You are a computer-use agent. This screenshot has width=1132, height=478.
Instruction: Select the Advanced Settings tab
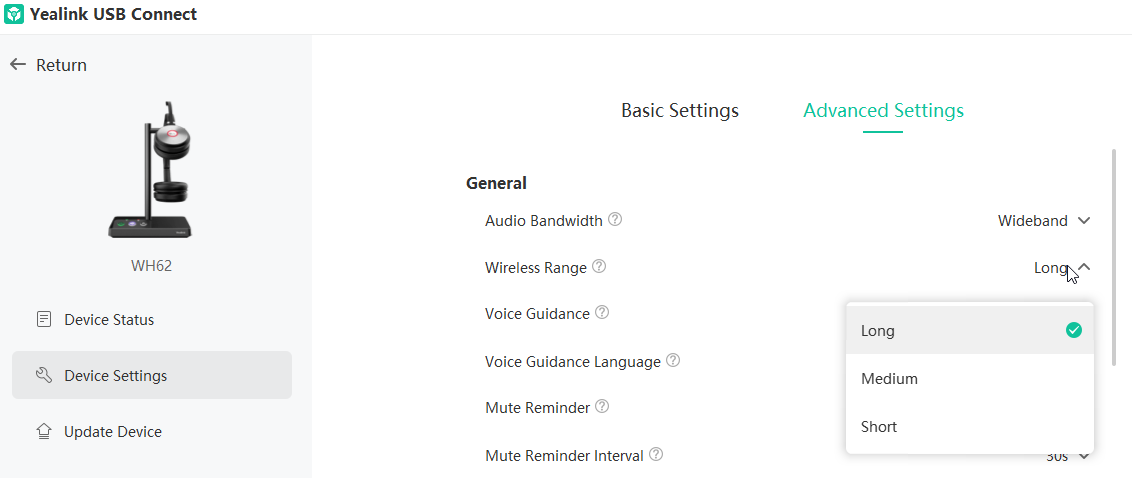[883, 110]
